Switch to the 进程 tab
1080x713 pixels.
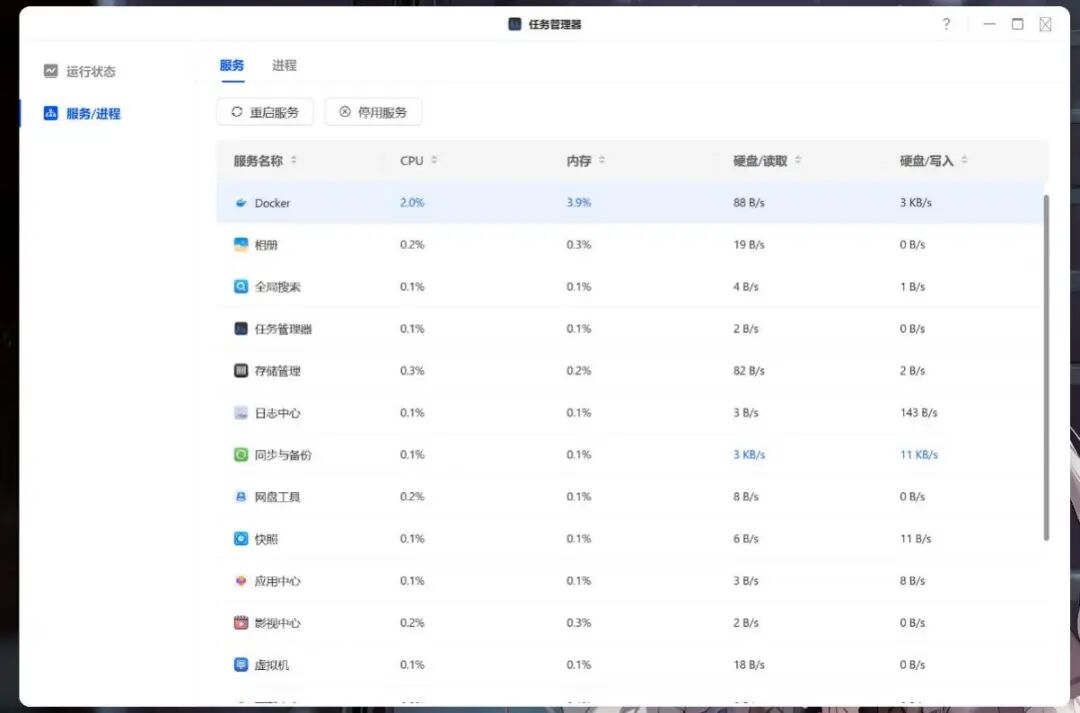point(284,64)
